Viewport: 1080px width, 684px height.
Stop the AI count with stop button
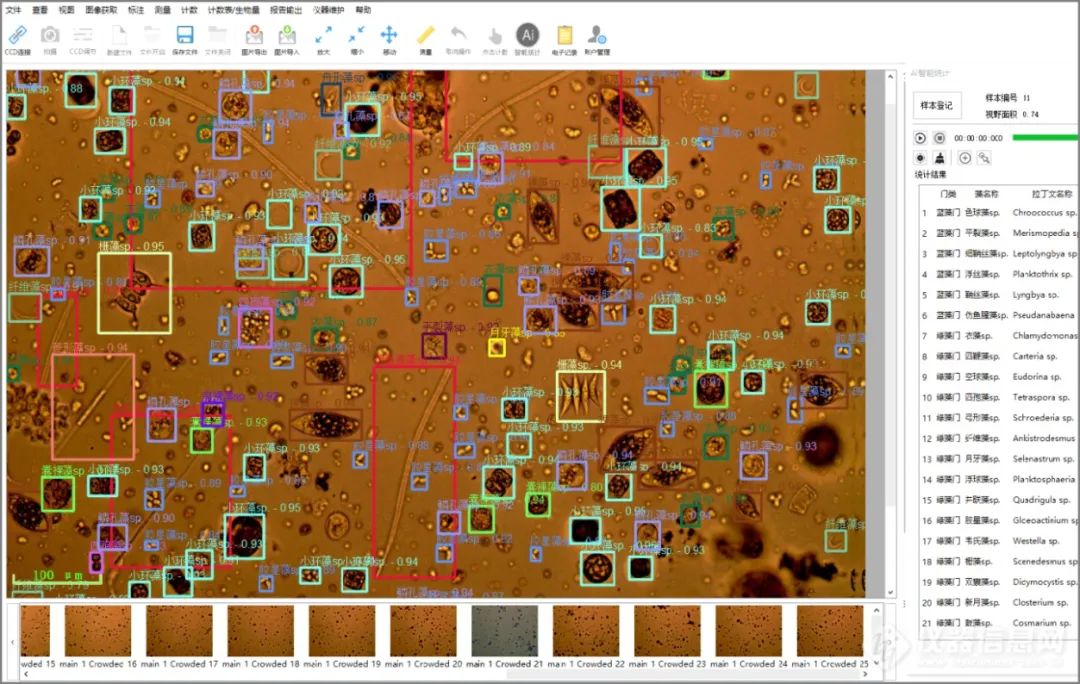(x=939, y=138)
